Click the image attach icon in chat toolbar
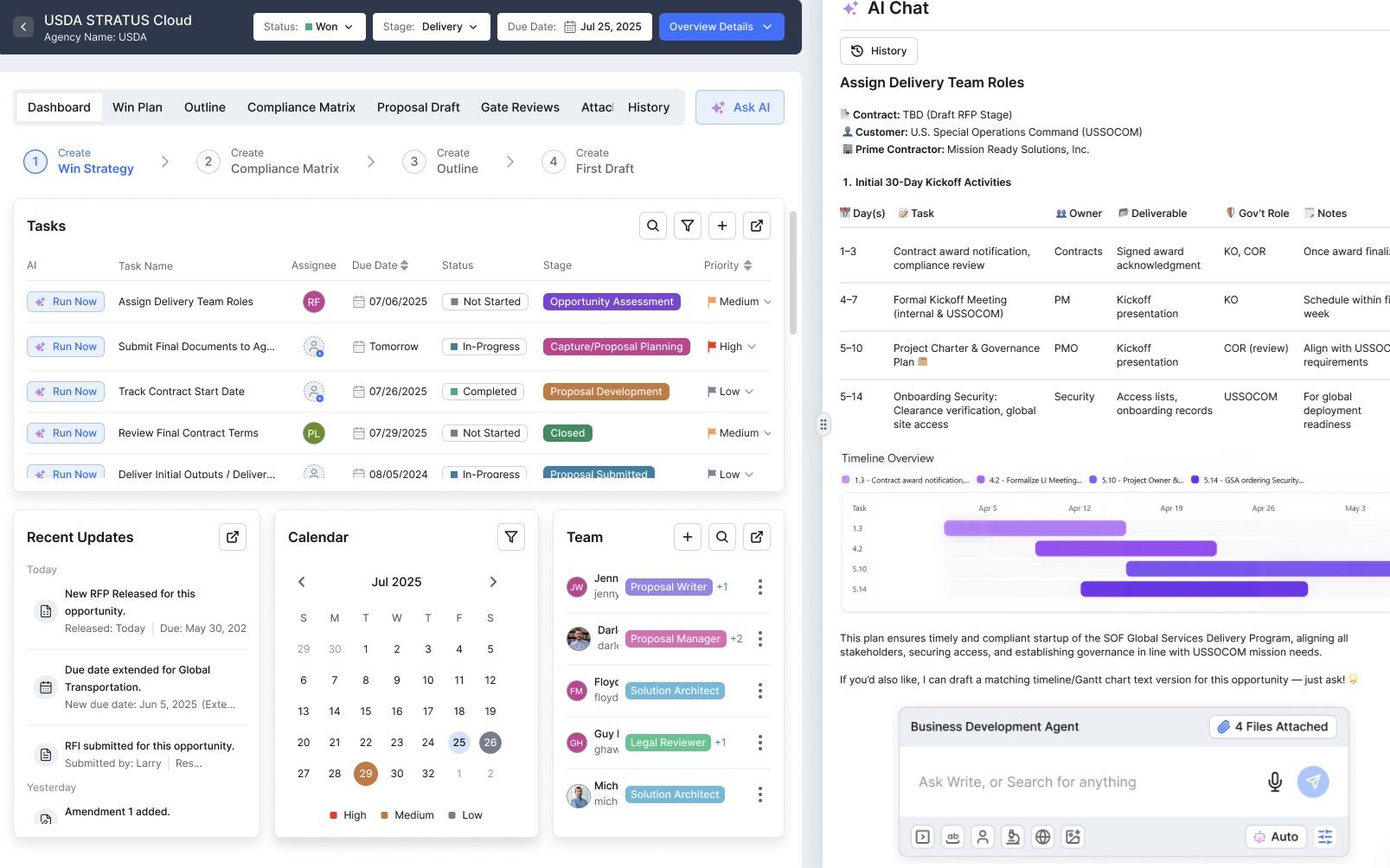Image resolution: width=1390 pixels, height=868 pixels. coord(1073,837)
